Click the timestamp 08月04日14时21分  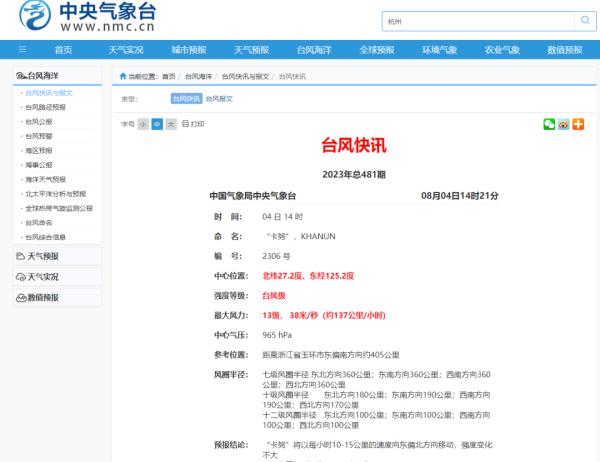[x=460, y=196]
